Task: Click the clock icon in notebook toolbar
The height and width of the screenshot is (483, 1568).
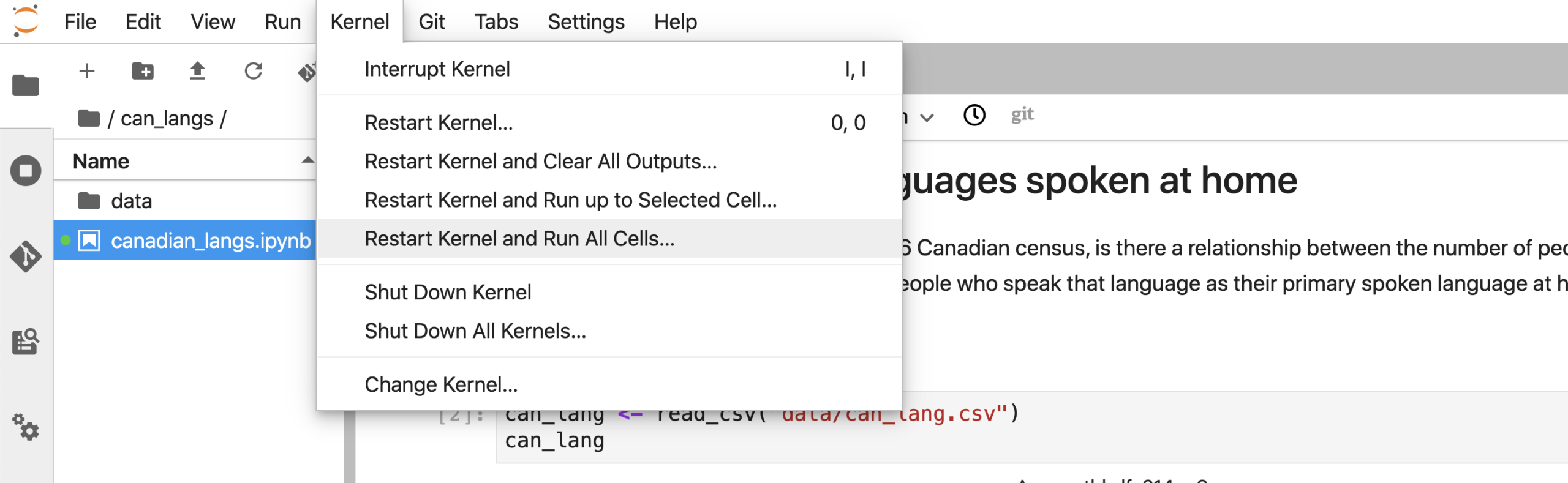Action: click(x=974, y=115)
